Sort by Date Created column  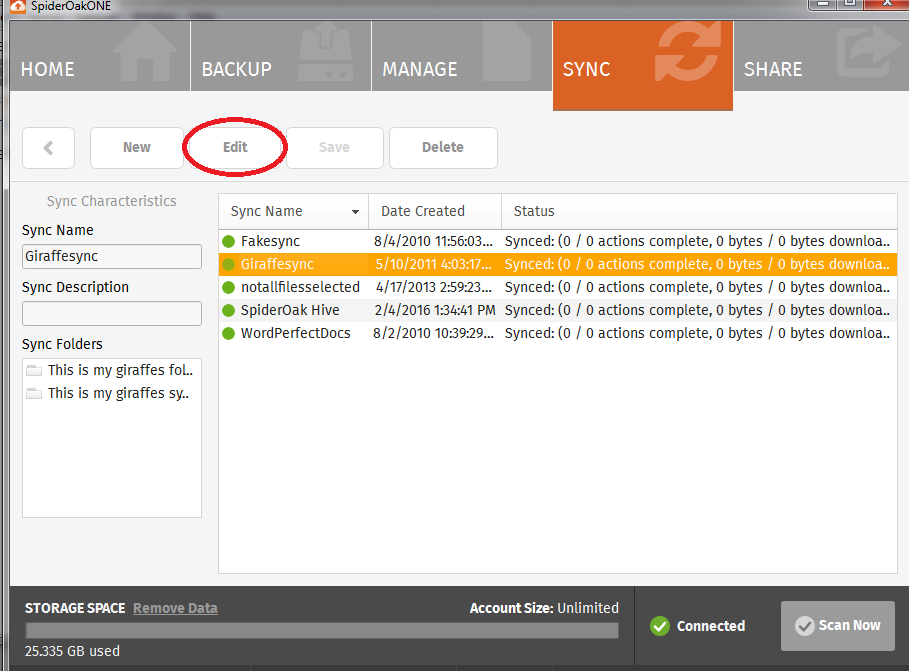coord(435,211)
